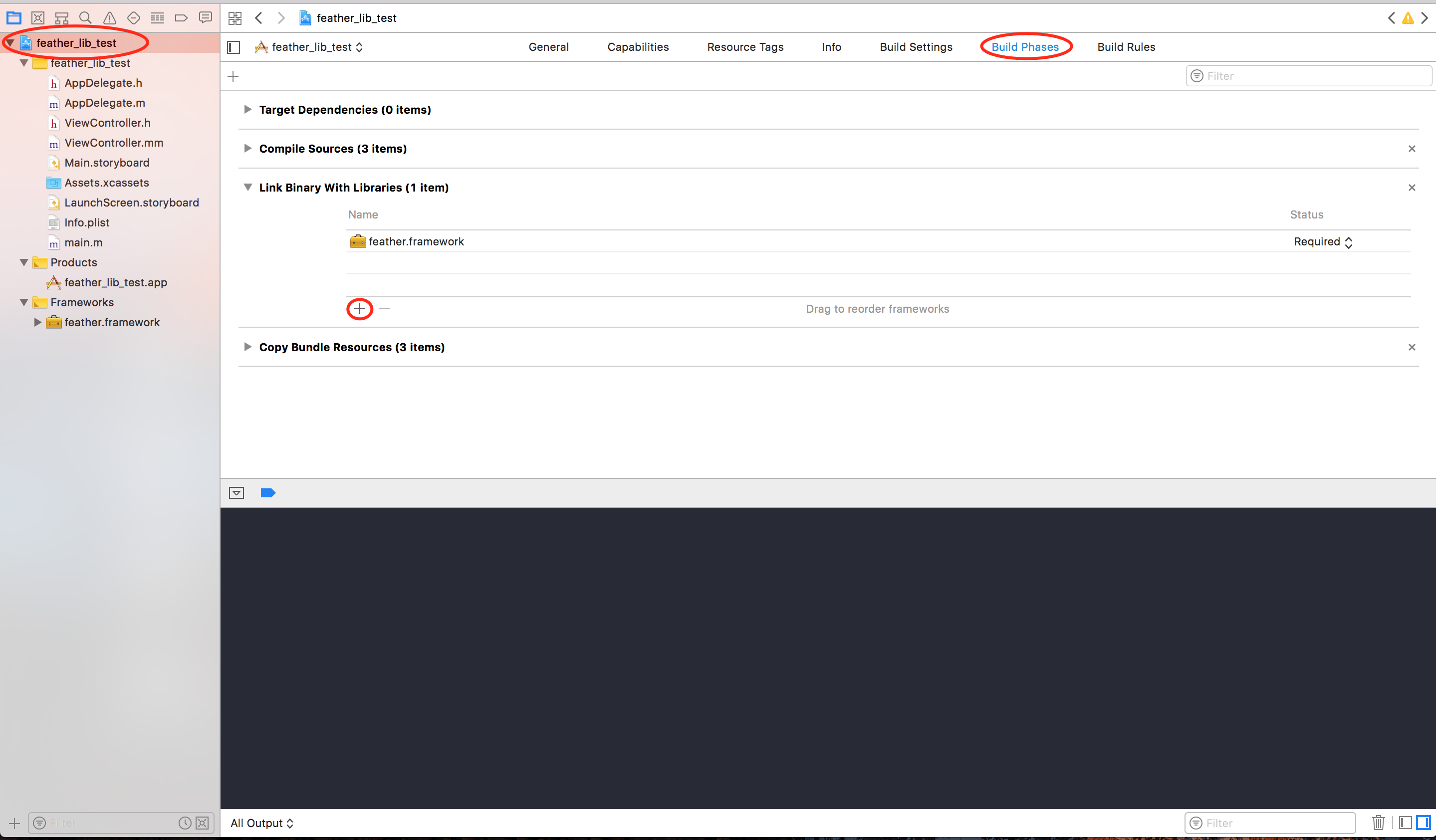Viewport: 1436px width, 840px height.
Task: Expand Copy Bundle Resources section
Action: (247, 347)
